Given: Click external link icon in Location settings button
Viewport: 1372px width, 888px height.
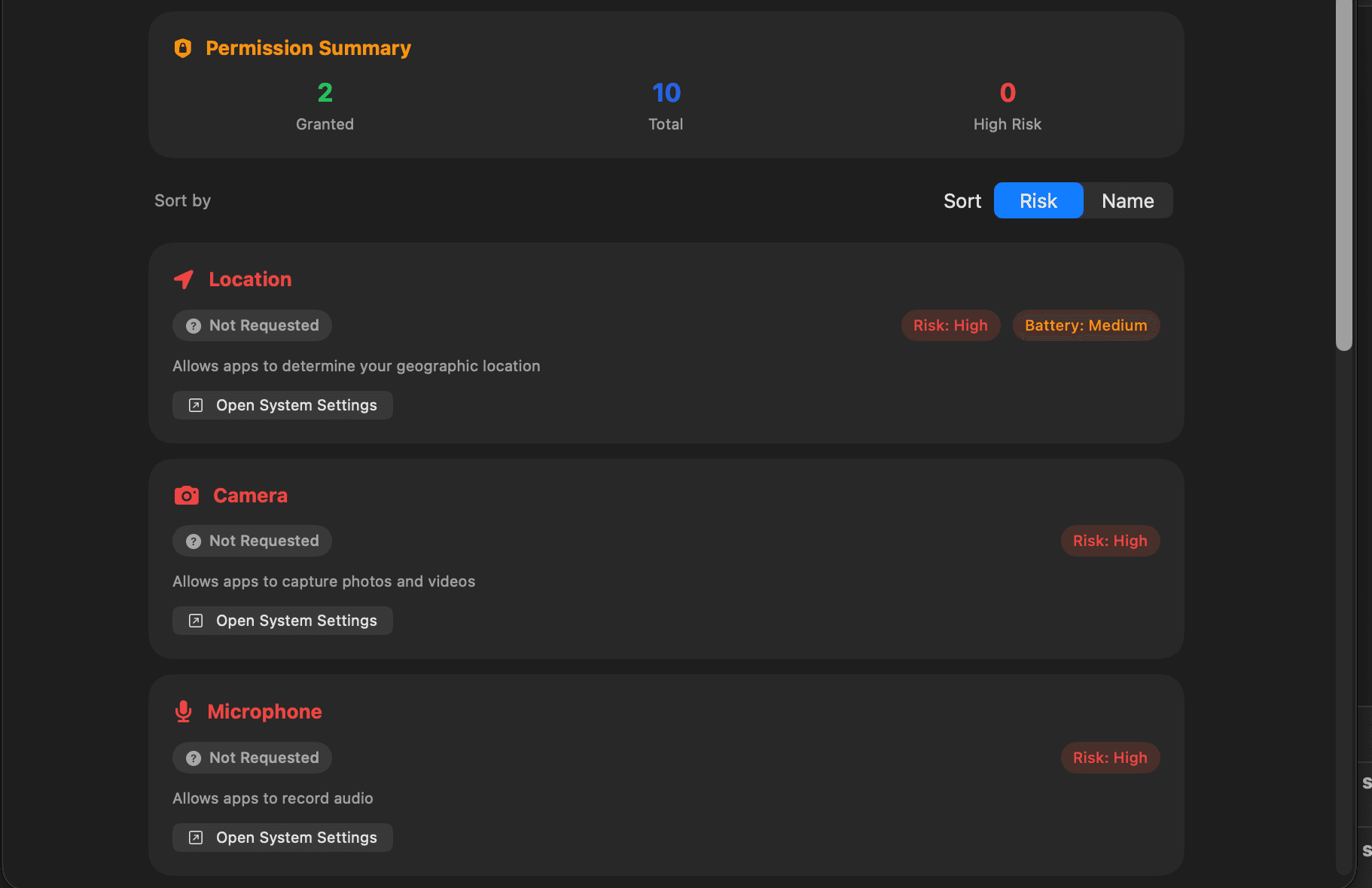Looking at the screenshot, I should [196, 405].
